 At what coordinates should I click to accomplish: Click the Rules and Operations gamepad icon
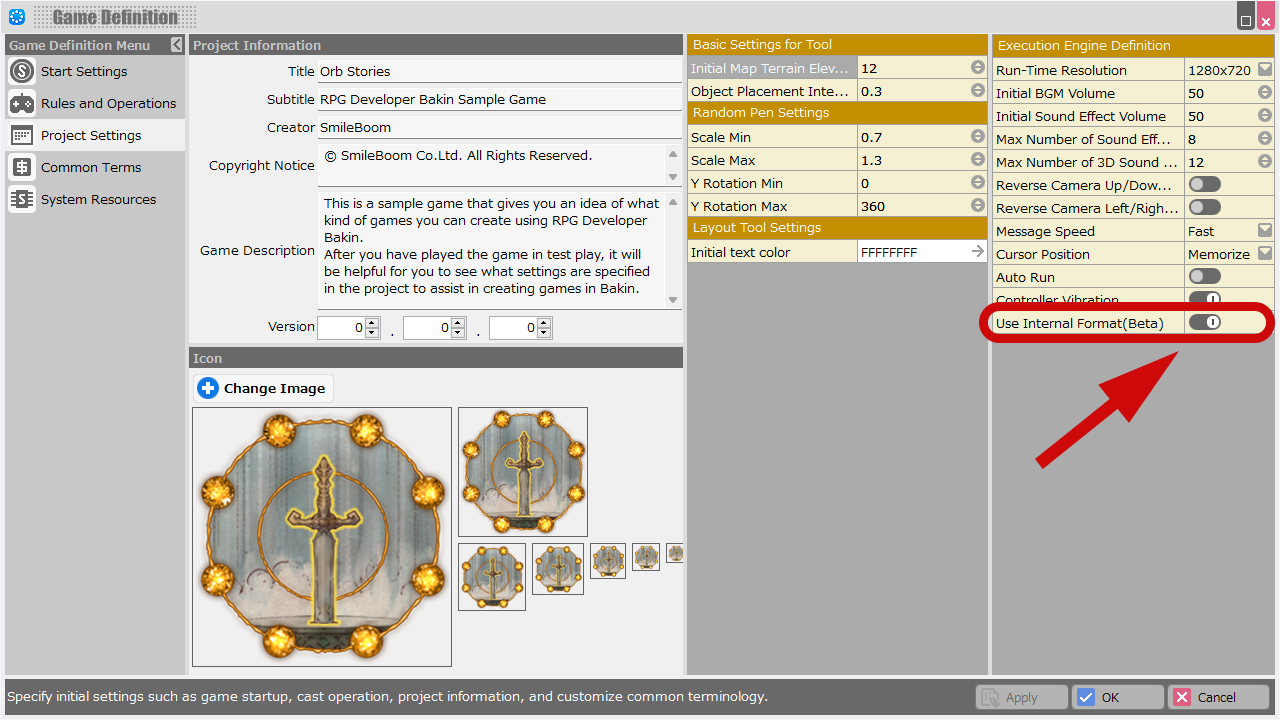point(22,103)
